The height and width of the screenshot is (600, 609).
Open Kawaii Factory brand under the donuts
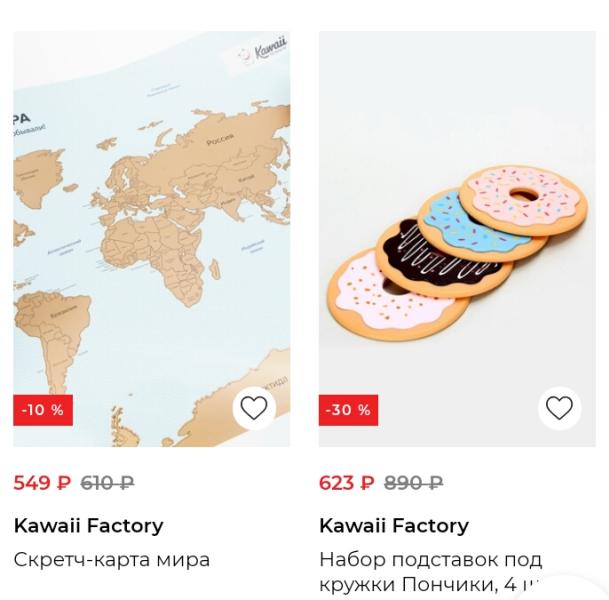point(394,526)
